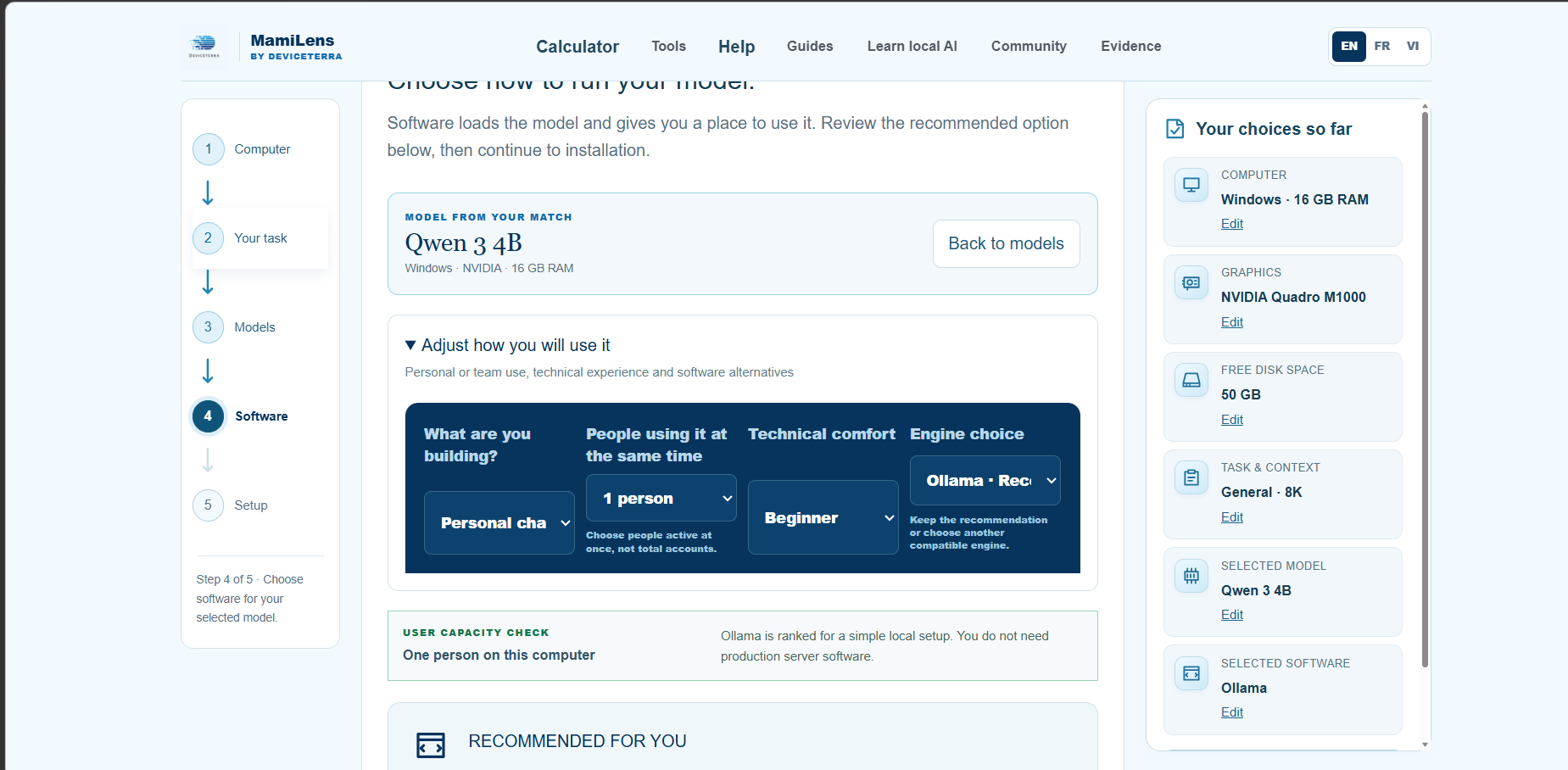Edit the Free disk space 50 GB
1568x770 pixels.
1232,420
